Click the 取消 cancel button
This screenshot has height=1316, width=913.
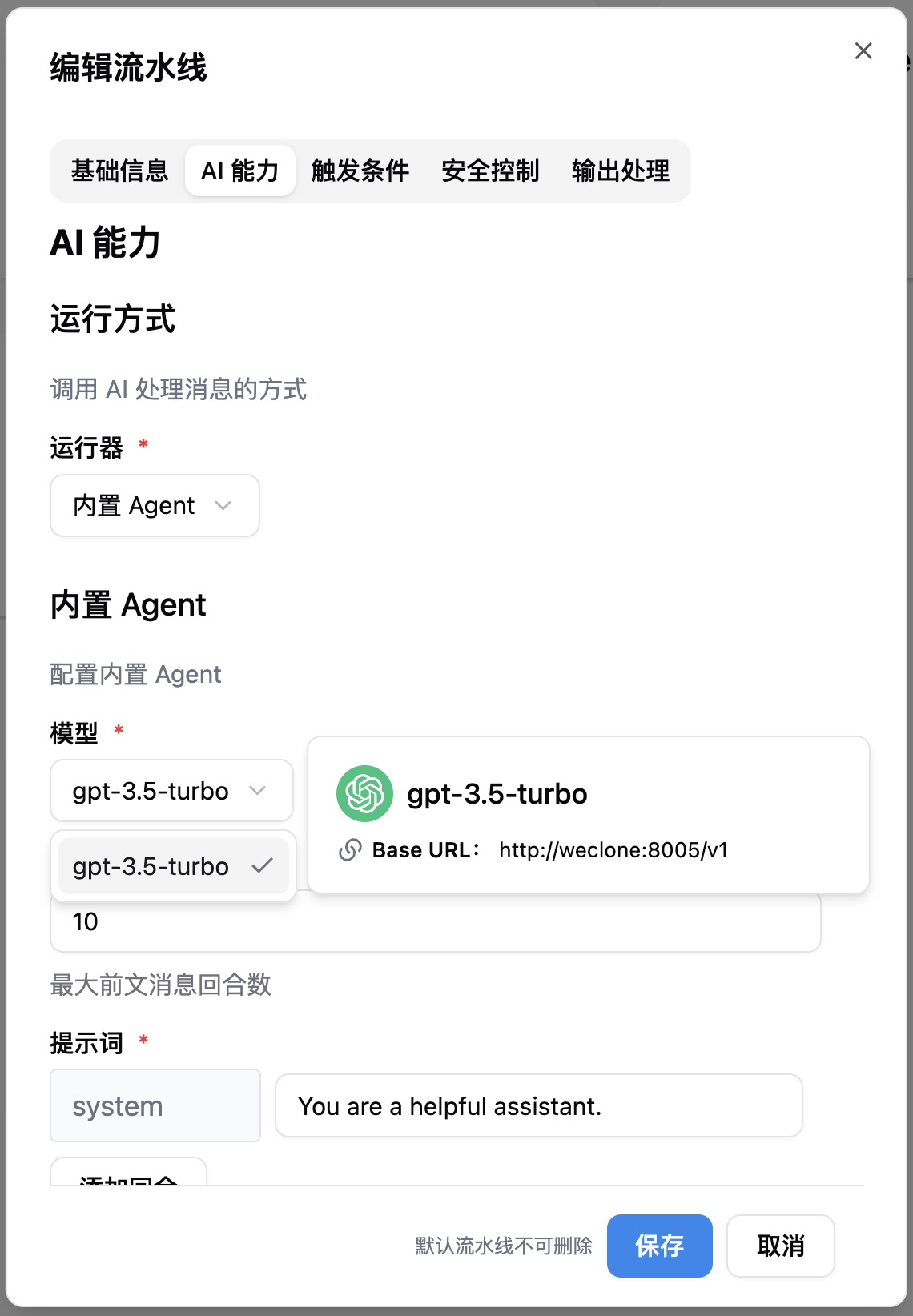[x=781, y=1246]
